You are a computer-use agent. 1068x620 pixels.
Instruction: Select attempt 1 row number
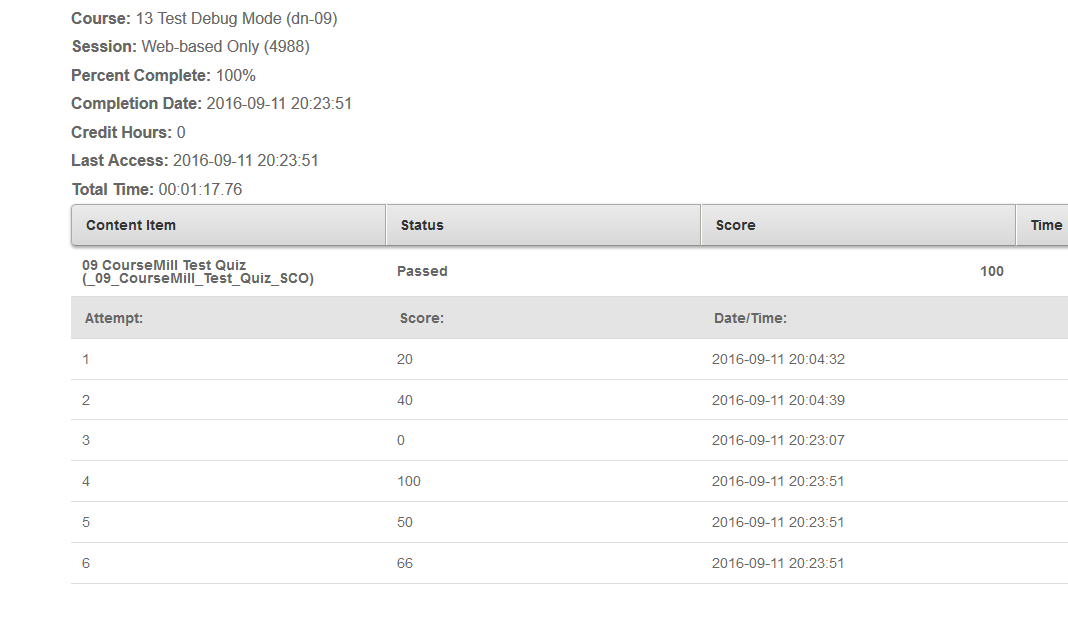[x=86, y=359]
